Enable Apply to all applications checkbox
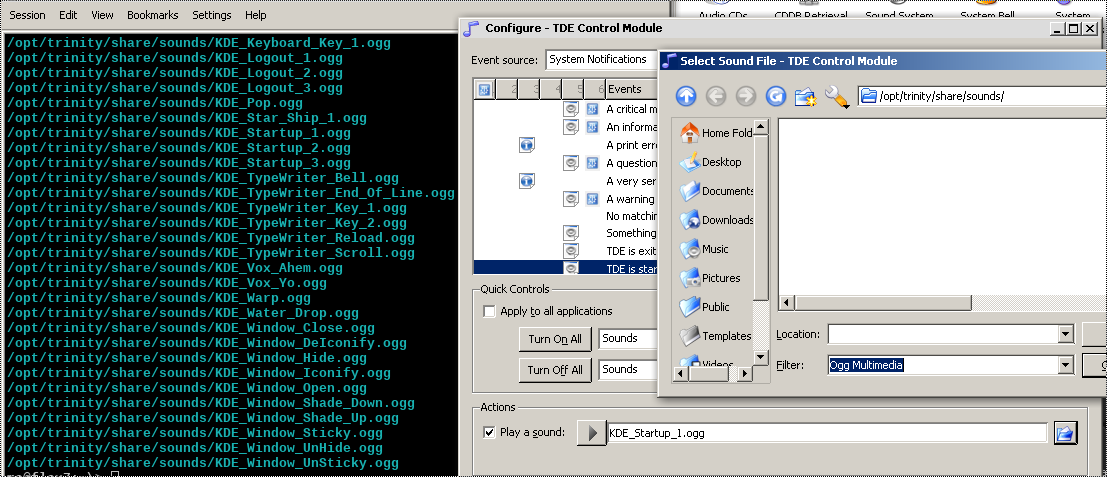Viewport: 1107px width, 477px height. (x=489, y=311)
